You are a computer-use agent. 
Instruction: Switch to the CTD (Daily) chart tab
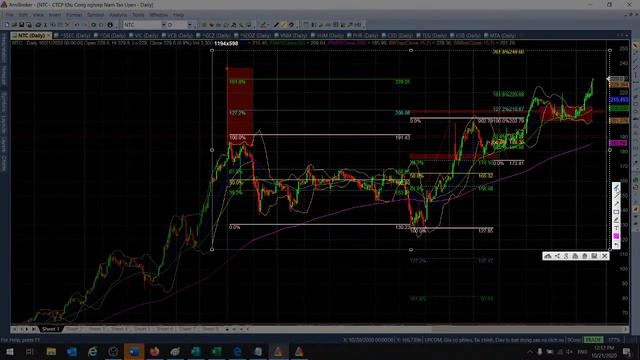click(x=398, y=36)
